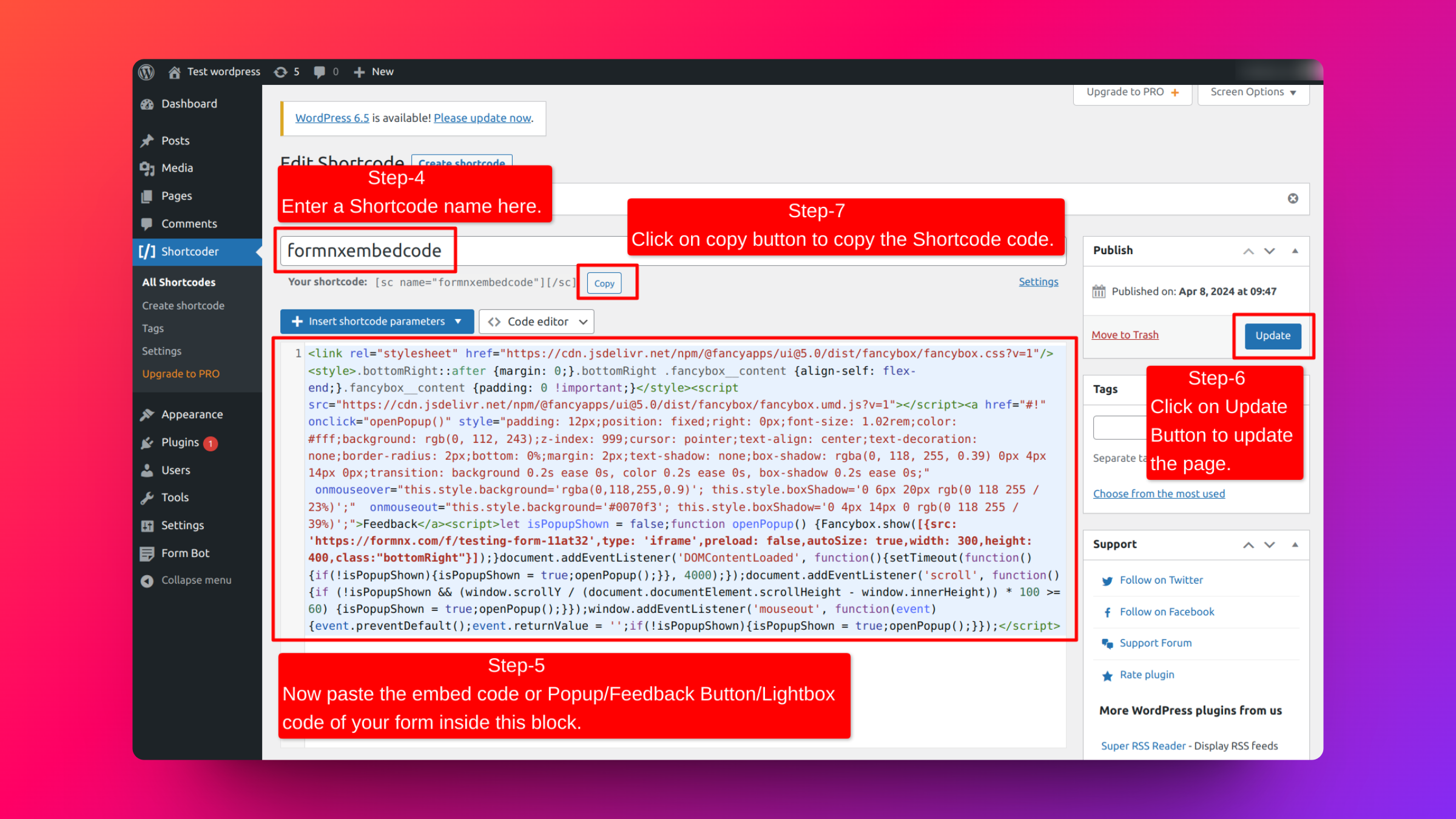Click the Tags text input field
The height and width of the screenshot is (819, 1456).
click(x=1120, y=428)
